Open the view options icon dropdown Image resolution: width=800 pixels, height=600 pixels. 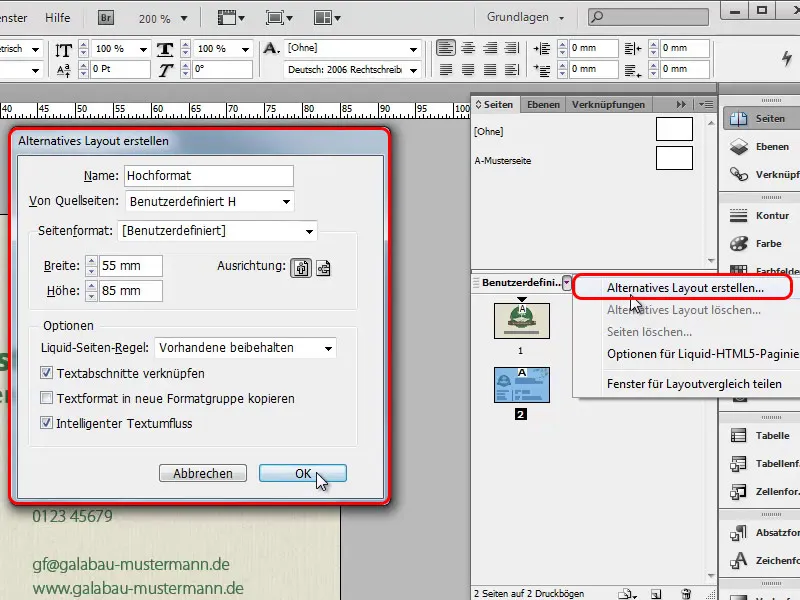(231, 18)
